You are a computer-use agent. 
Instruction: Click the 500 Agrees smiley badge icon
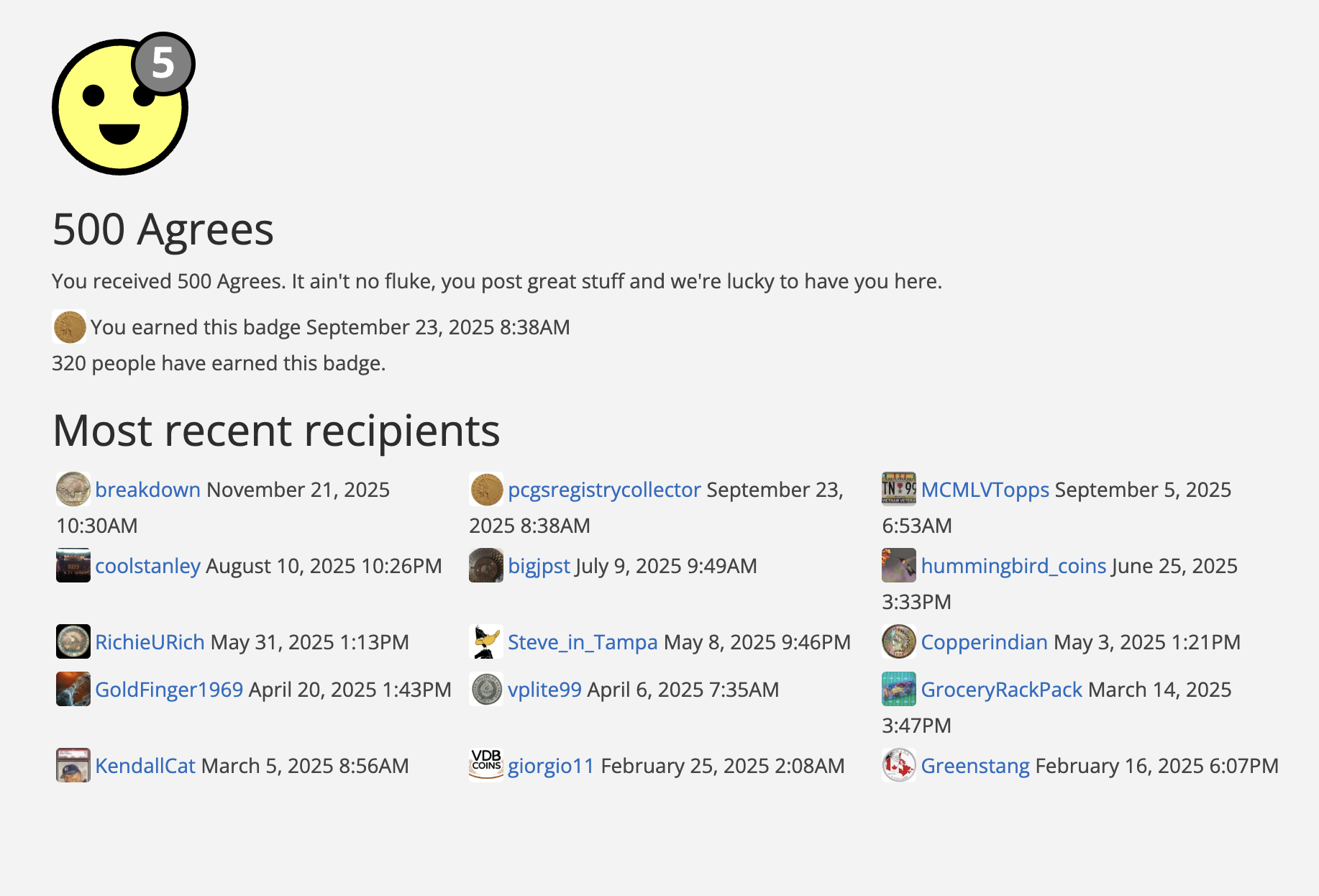(x=121, y=105)
